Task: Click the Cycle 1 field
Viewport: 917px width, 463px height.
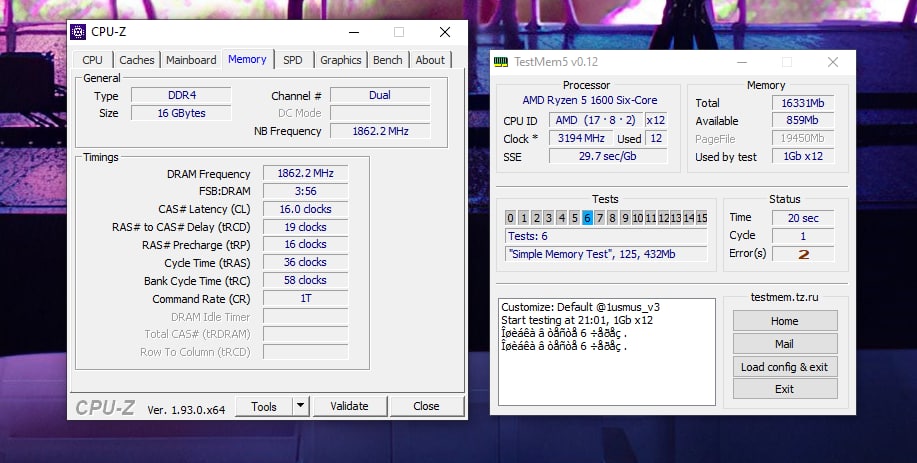Action: point(803,236)
